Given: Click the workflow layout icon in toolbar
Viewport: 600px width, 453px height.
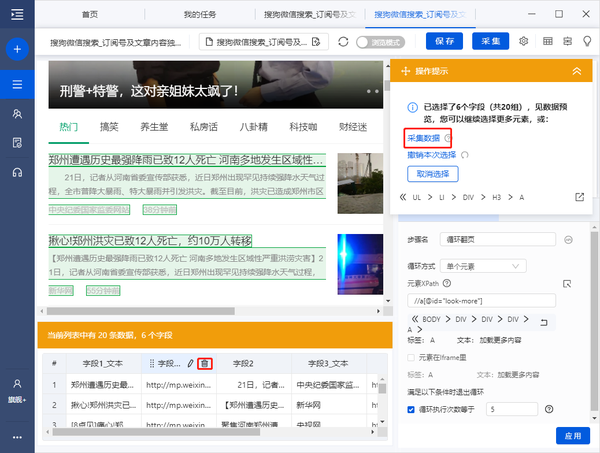Looking at the screenshot, I should 567,41.
